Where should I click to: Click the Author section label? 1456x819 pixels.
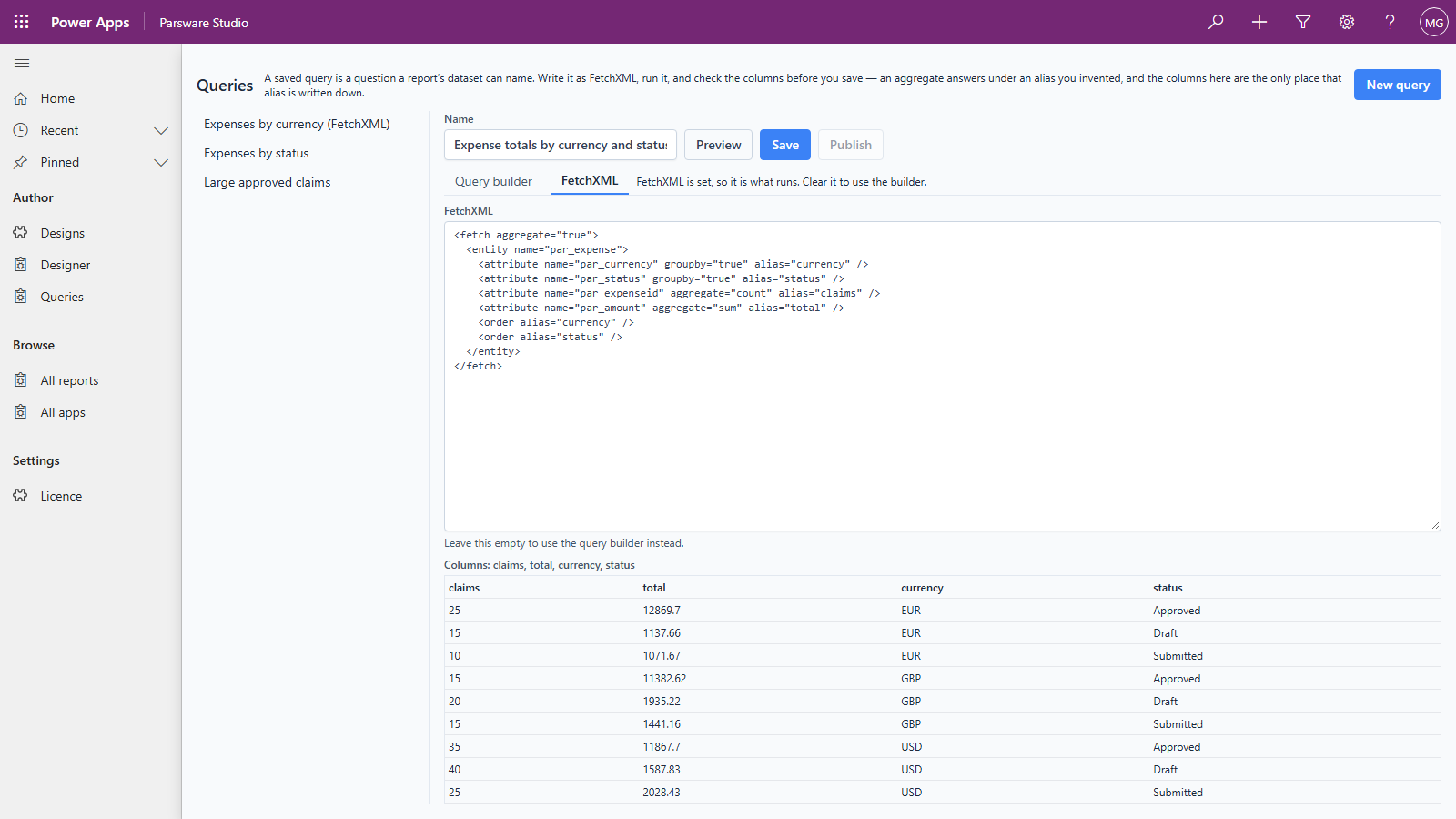point(33,197)
